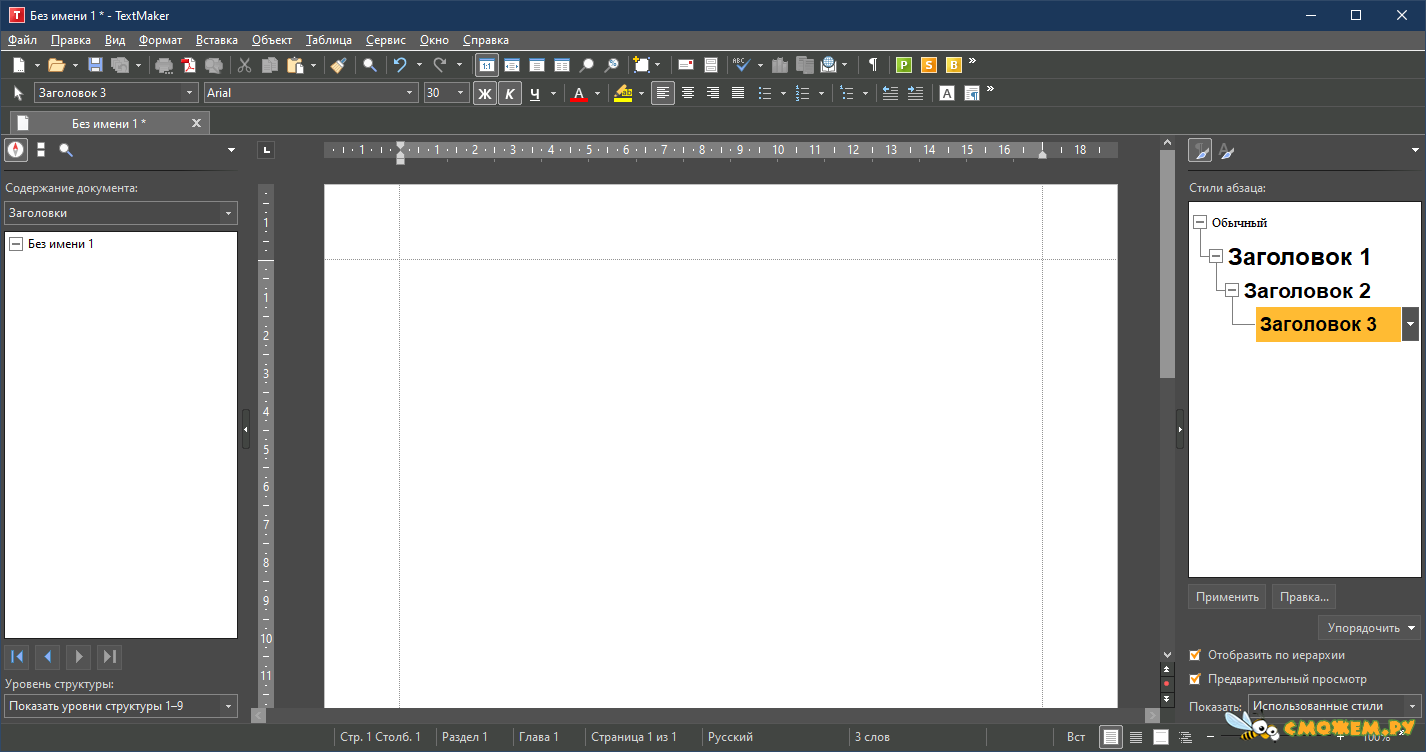The image size is (1426, 752).
Task: Click the Format painter brush icon
Action: 338,65
